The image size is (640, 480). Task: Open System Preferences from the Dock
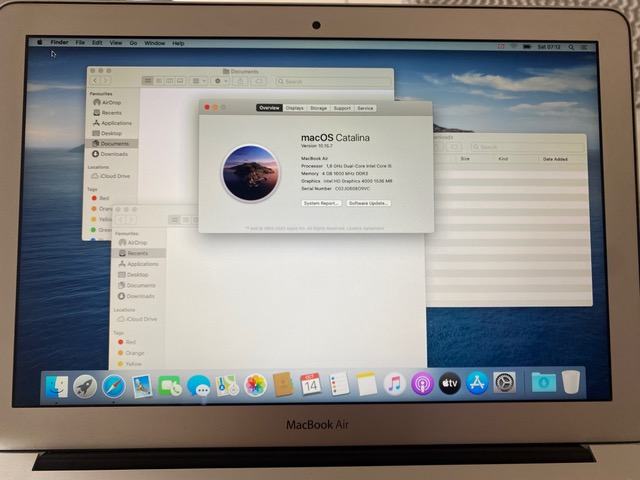(504, 383)
